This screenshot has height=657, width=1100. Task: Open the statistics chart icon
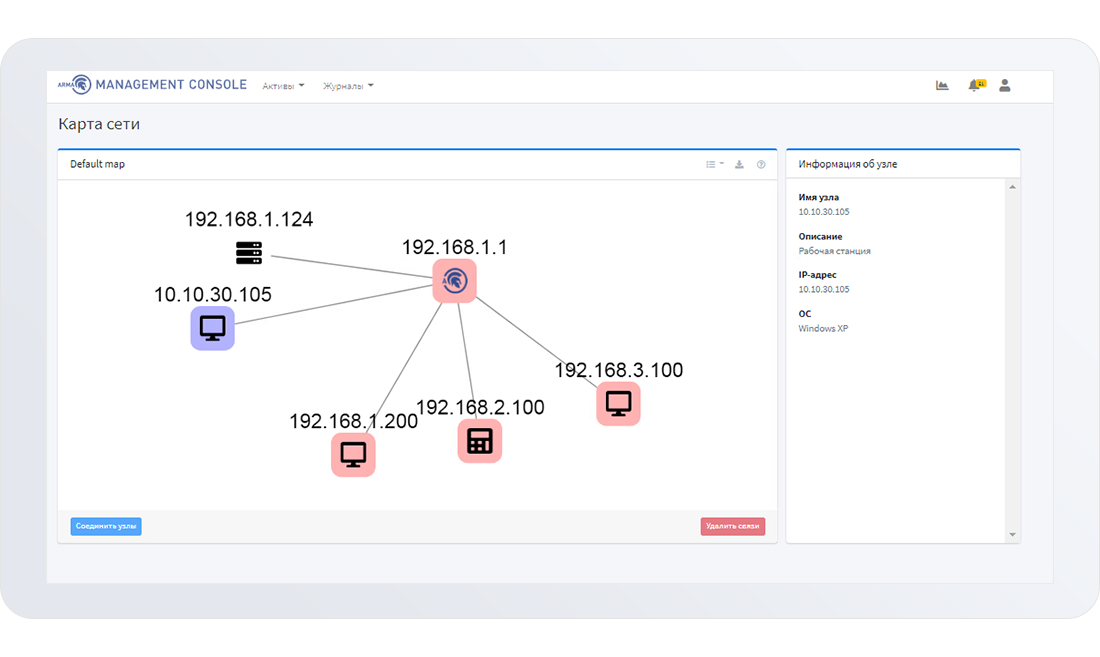[942, 86]
